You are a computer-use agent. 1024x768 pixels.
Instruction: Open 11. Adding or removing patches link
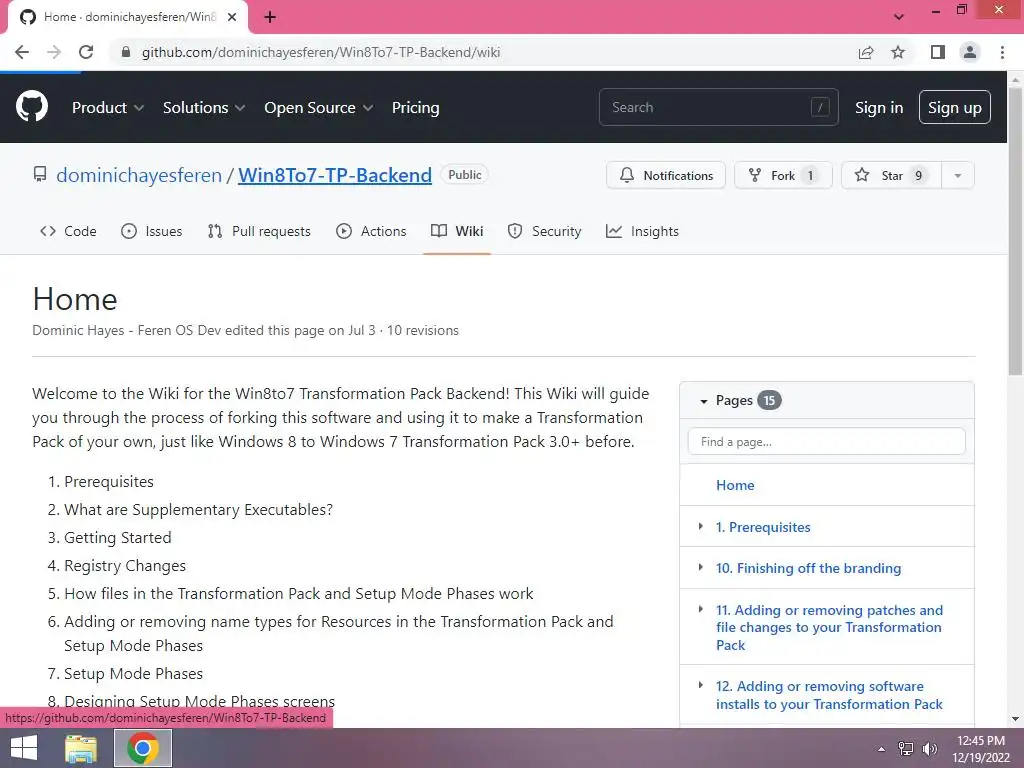[x=829, y=627]
